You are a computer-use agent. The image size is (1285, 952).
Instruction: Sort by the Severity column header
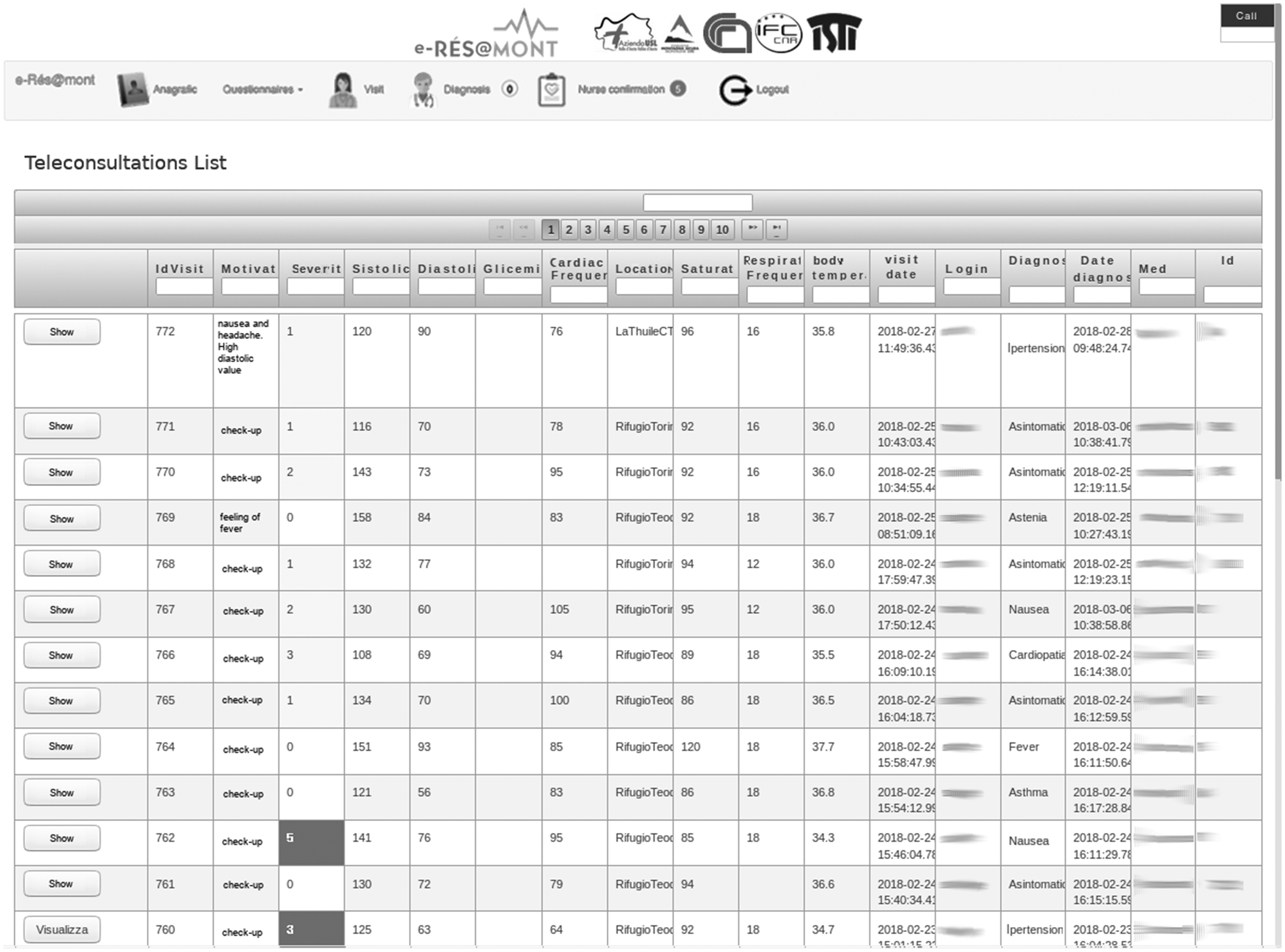[x=316, y=268]
